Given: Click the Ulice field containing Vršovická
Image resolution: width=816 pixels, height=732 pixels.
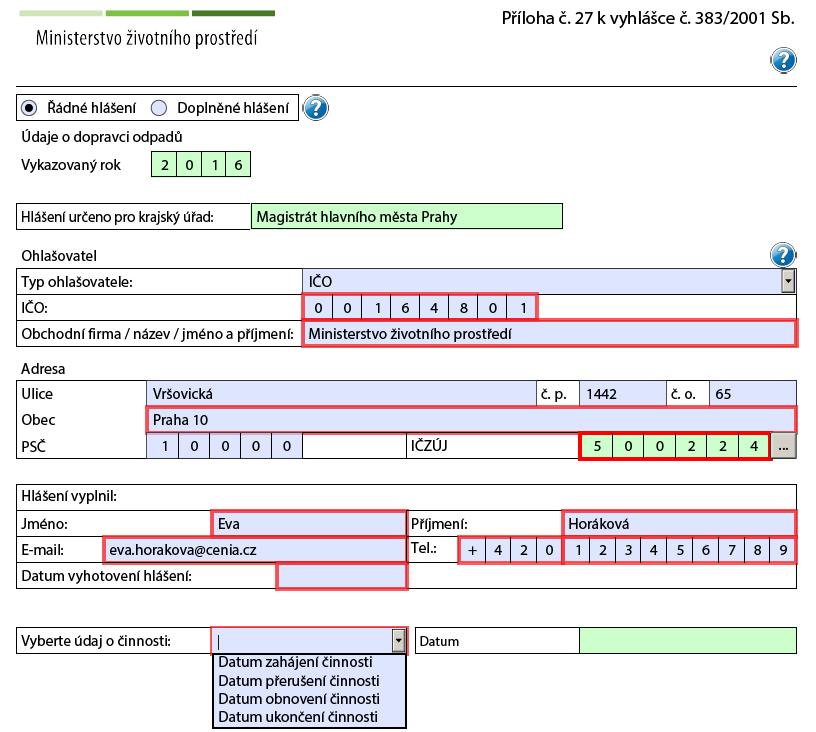Looking at the screenshot, I should (x=341, y=394).
